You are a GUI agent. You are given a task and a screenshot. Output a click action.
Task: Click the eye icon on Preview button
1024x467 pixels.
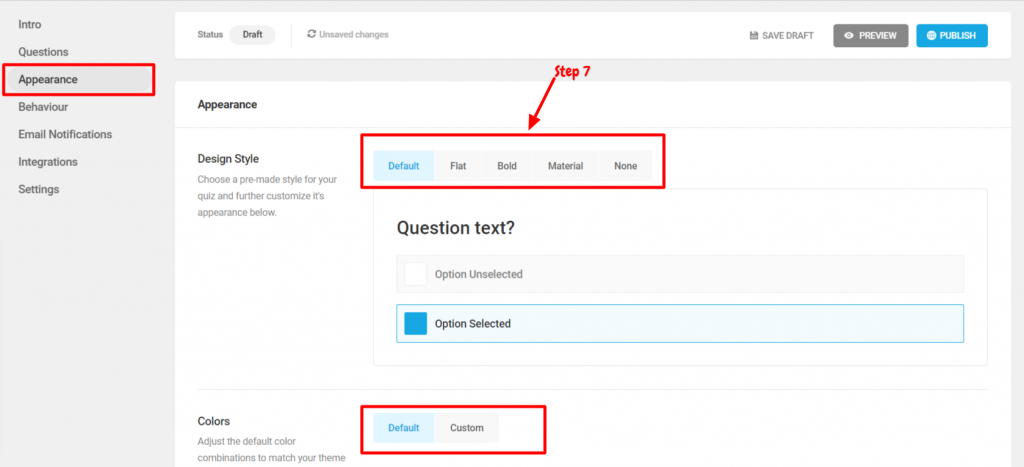pyautogui.click(x=849, y=36)
